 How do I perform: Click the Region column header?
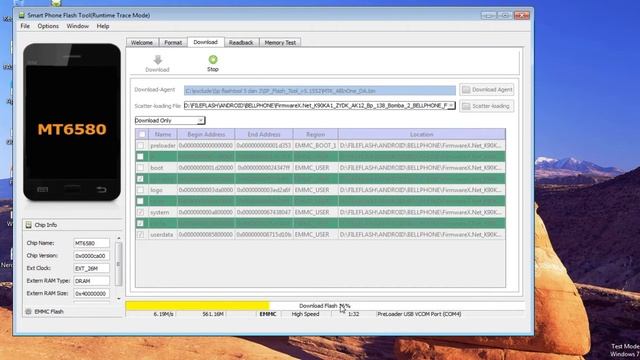[316, 134]
